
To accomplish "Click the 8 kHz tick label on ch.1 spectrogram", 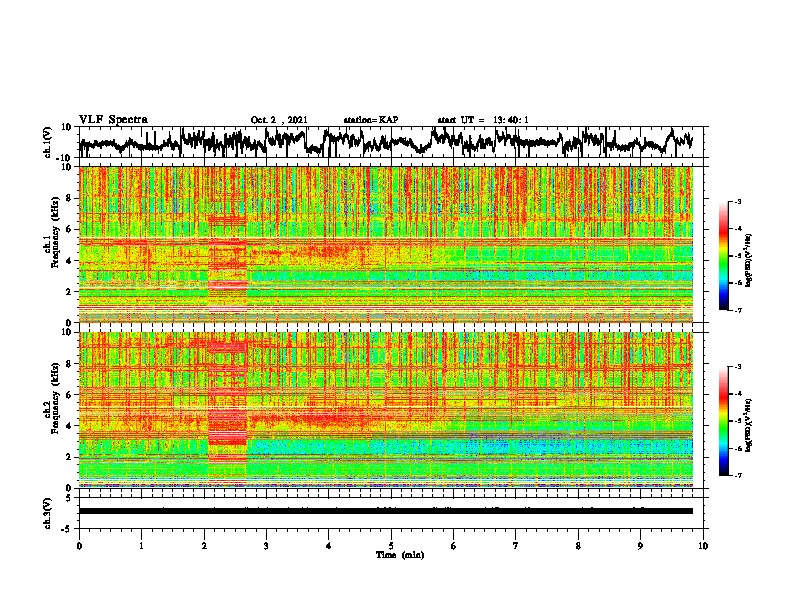I will [x=69, y=198].
